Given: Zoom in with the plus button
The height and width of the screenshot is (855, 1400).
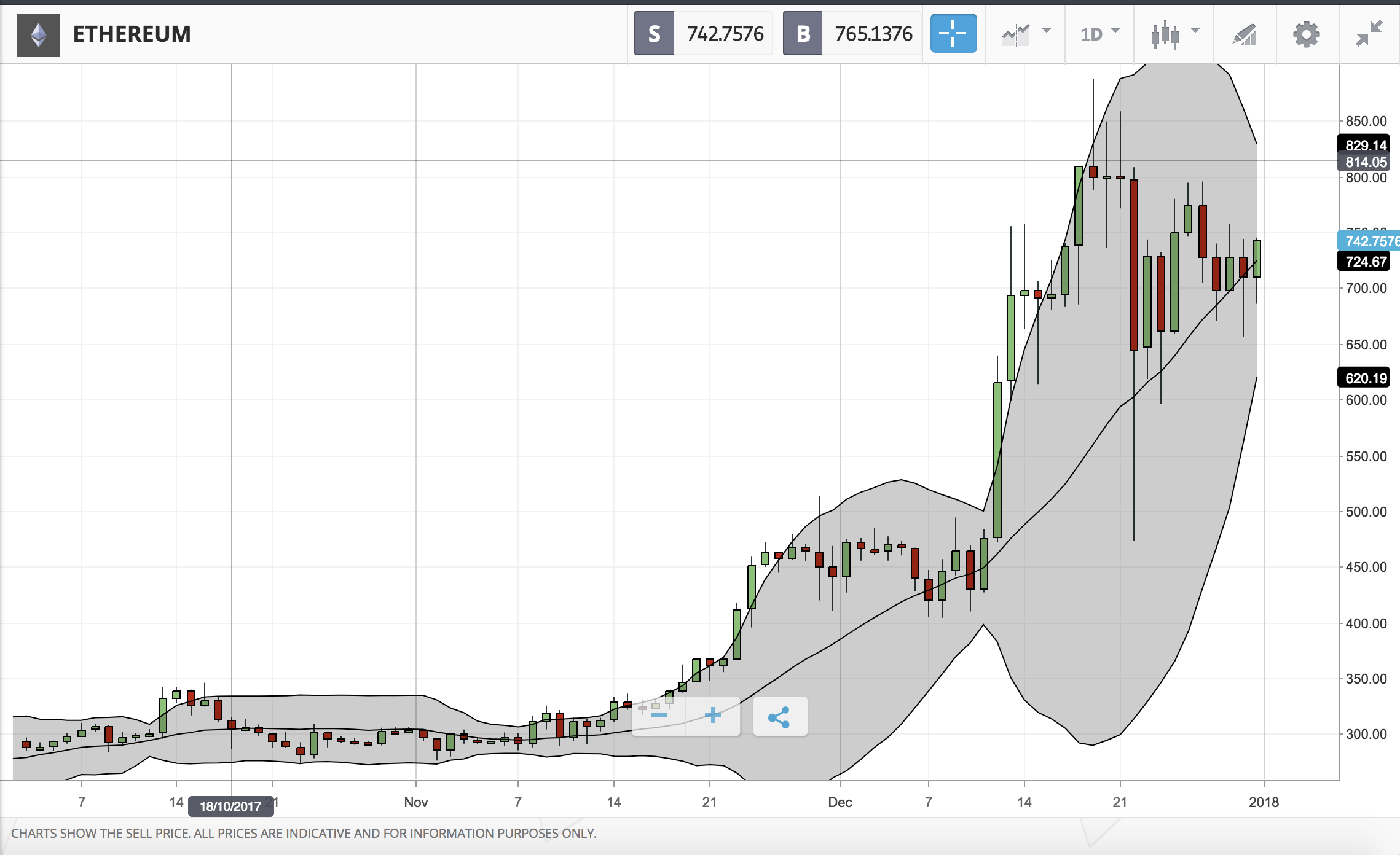Looking at the screenshot, I should point(713,716).
